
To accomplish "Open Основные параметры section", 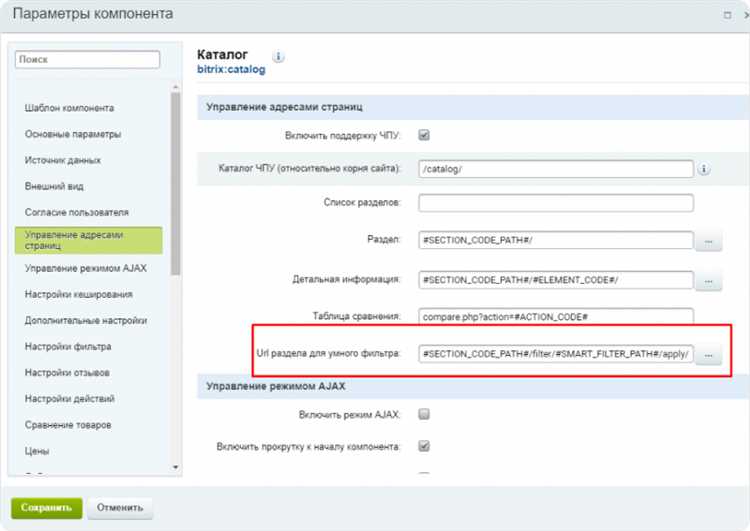I will pos(73,134).
